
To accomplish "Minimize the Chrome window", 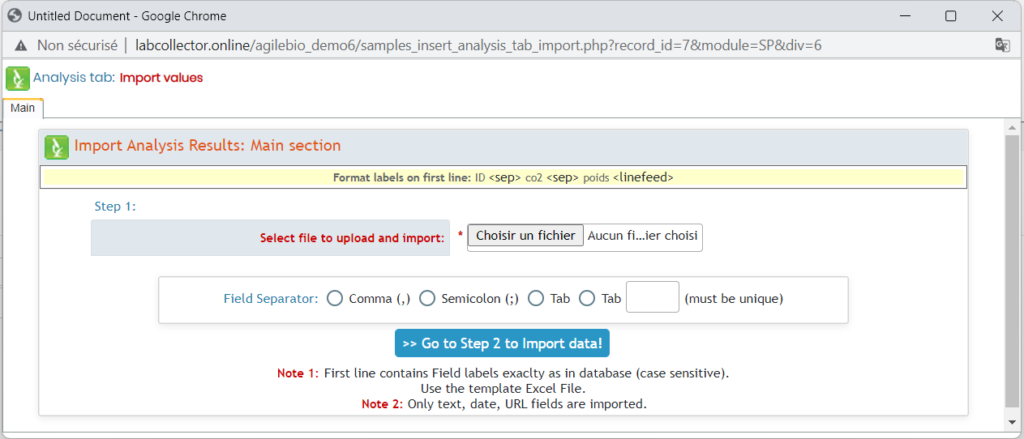I will point(905,16).
